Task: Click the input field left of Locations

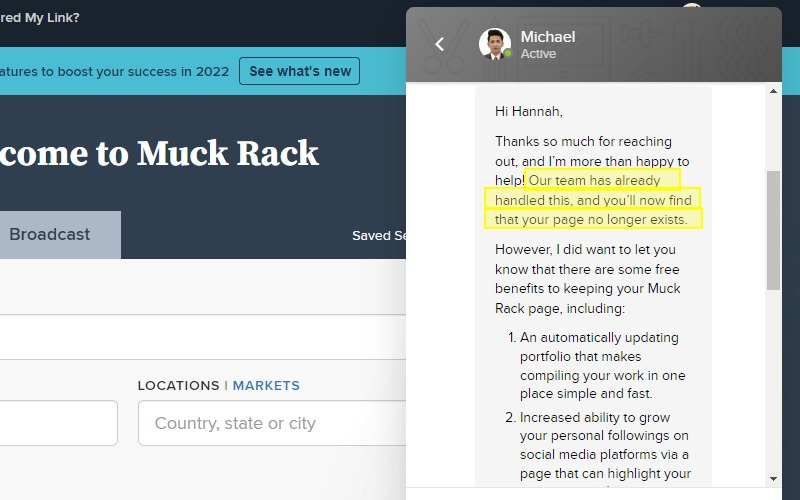Action: [x=59, y=423]
